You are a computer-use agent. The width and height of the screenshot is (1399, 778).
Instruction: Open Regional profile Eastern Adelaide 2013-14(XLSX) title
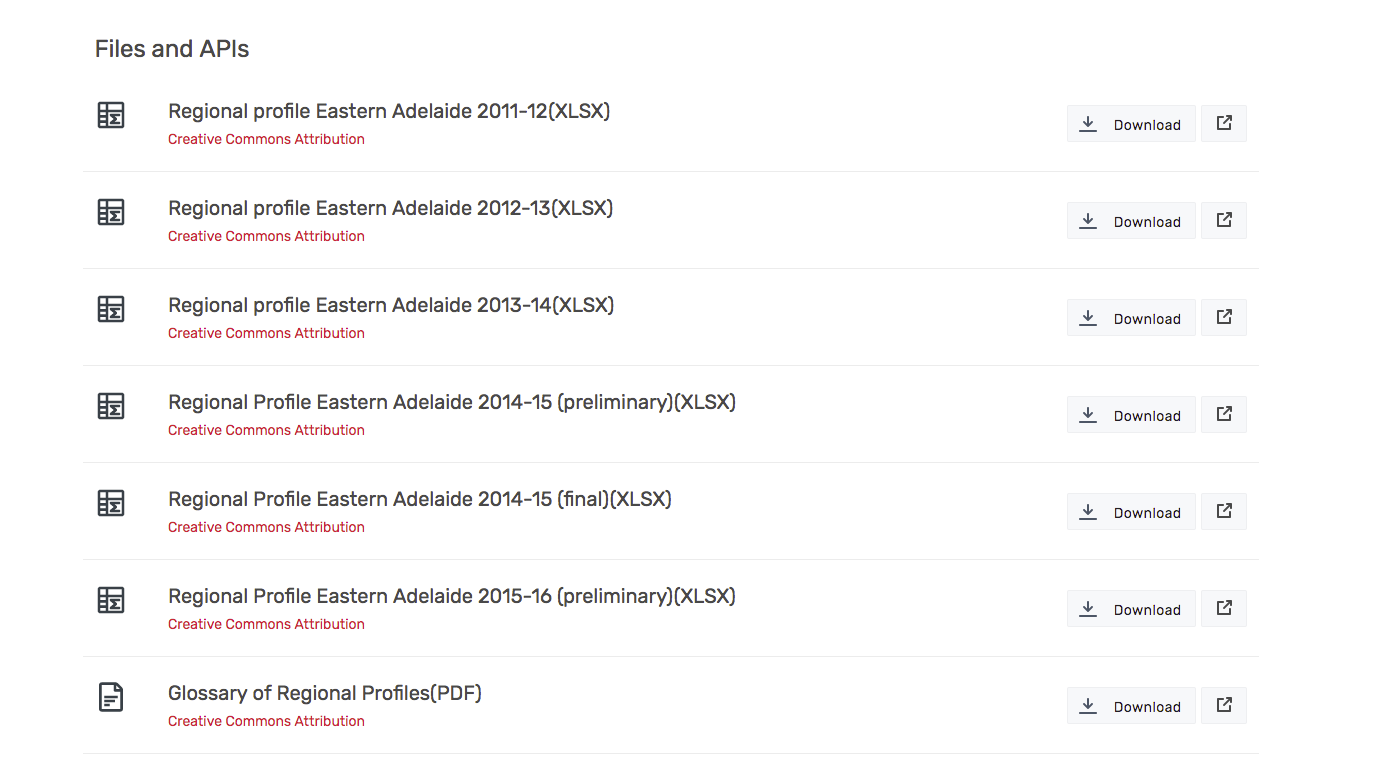[x=391, y=305]
